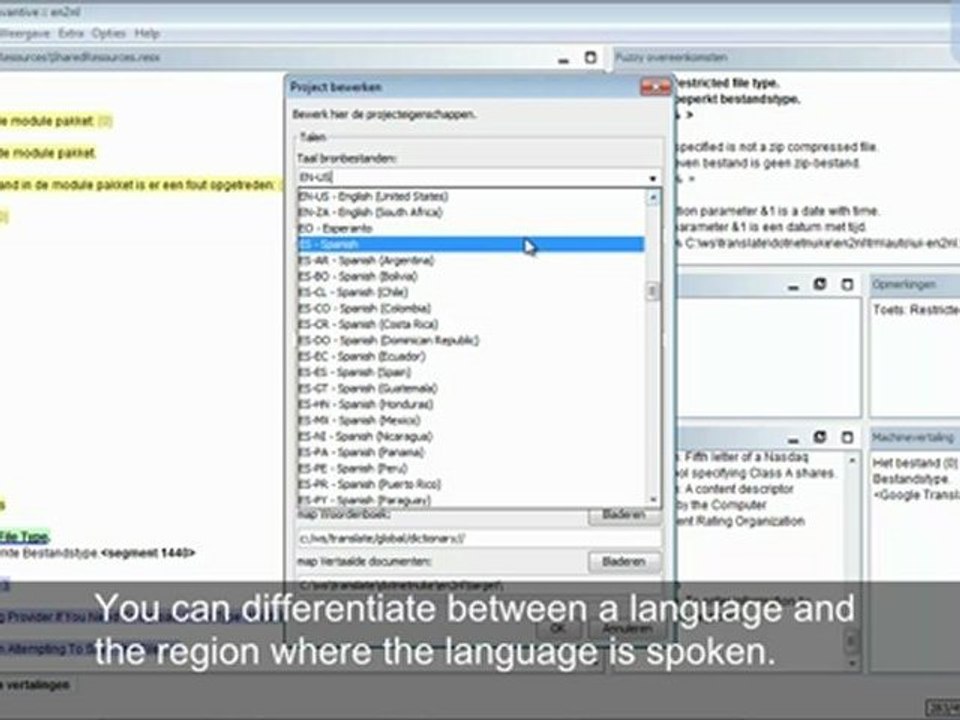
Task: Minimize the panel left of Opmerkingen
Action: pyautogui.click(x=793, y=286)
